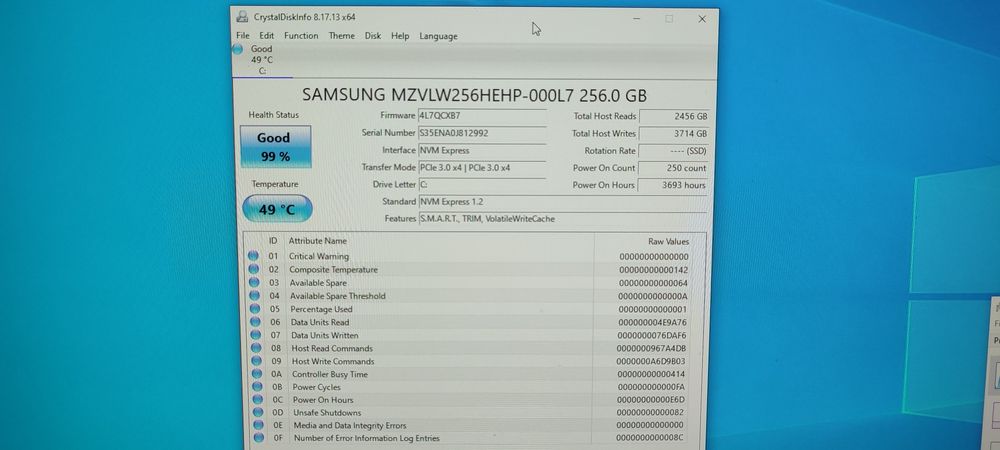Click the status orb for Number of Error Information Log Entries
1000x450 pixels.
(258, 438)
